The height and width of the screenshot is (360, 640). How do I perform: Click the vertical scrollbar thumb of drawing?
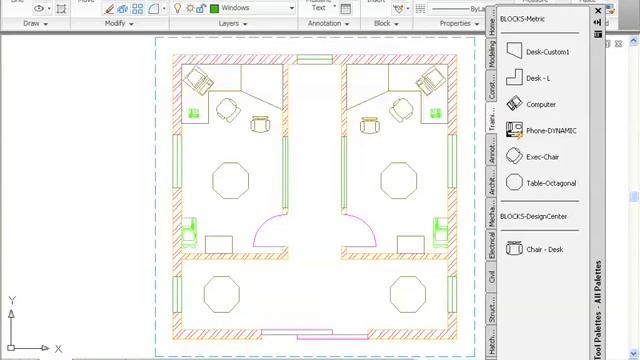click(x=634, y=197)
